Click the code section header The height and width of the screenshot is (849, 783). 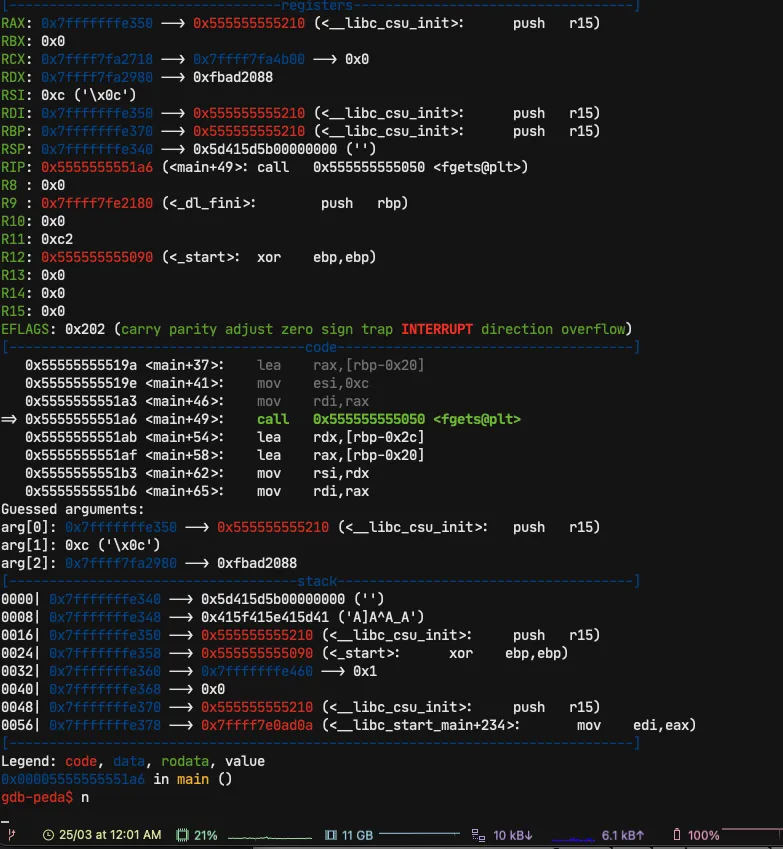[x=321, y=347]
